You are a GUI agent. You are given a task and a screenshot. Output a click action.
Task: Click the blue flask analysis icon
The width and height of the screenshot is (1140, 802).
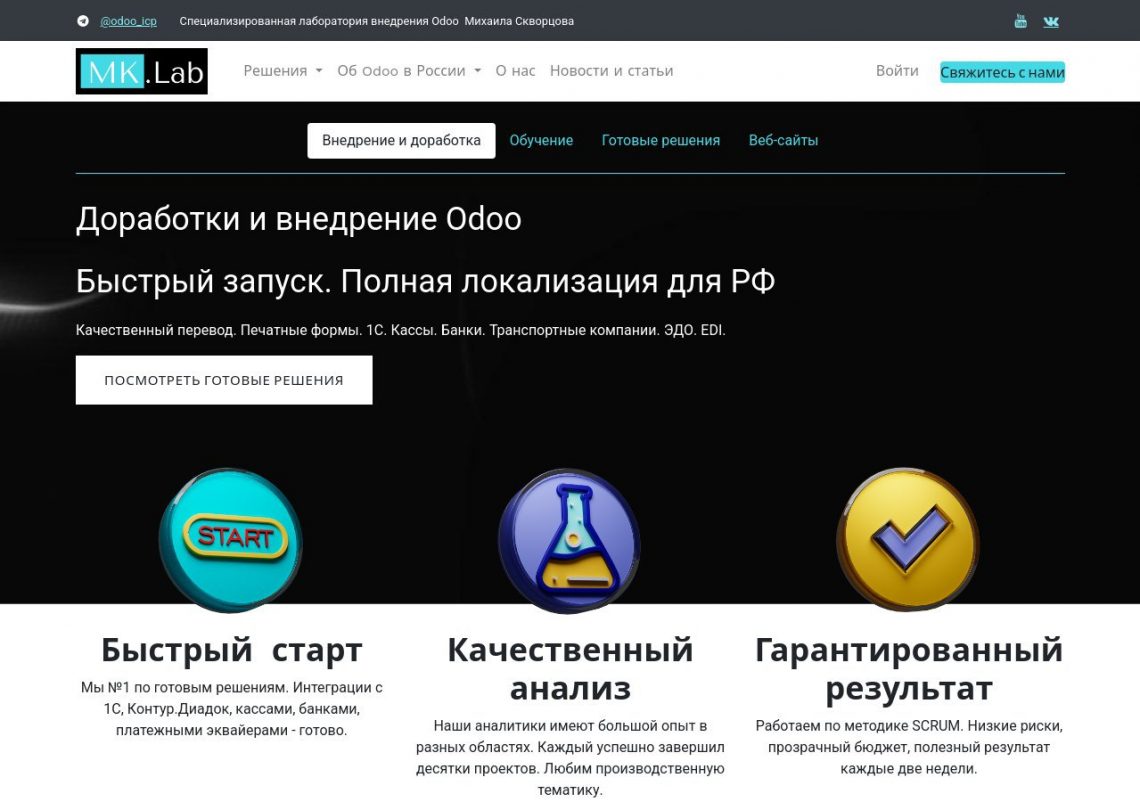pos(569,540)
